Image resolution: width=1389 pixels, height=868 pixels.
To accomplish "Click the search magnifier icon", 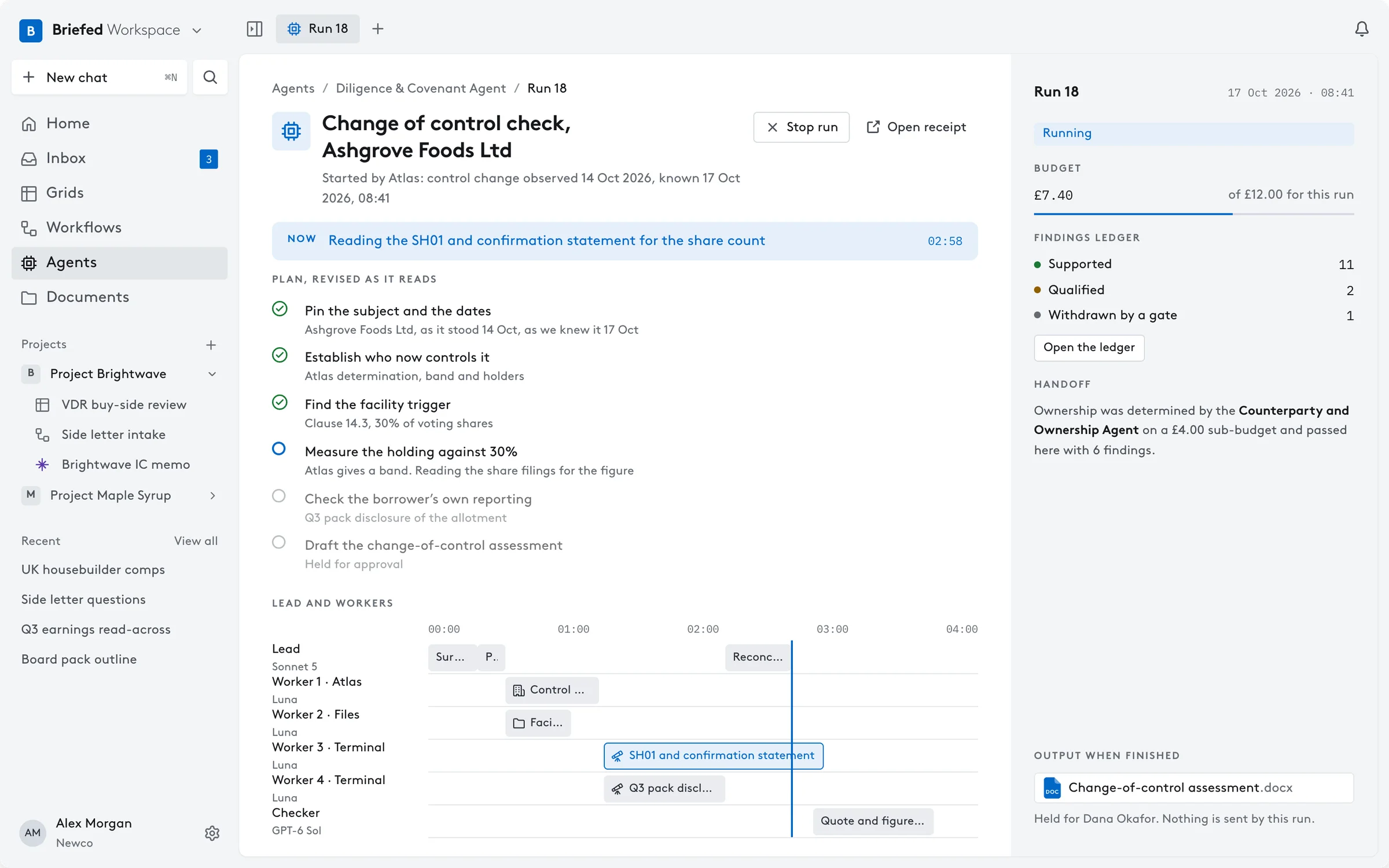I will click(x=210, y=77).
